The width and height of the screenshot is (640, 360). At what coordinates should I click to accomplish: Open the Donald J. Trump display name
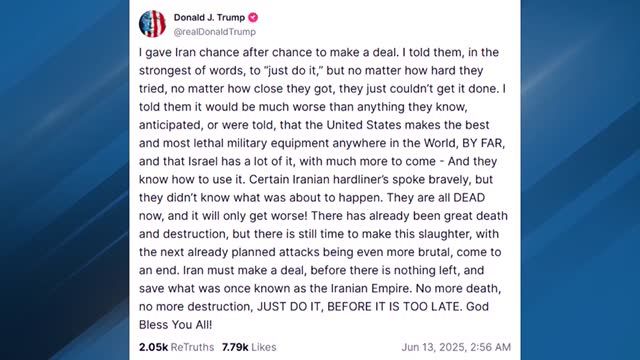[209, 18]
